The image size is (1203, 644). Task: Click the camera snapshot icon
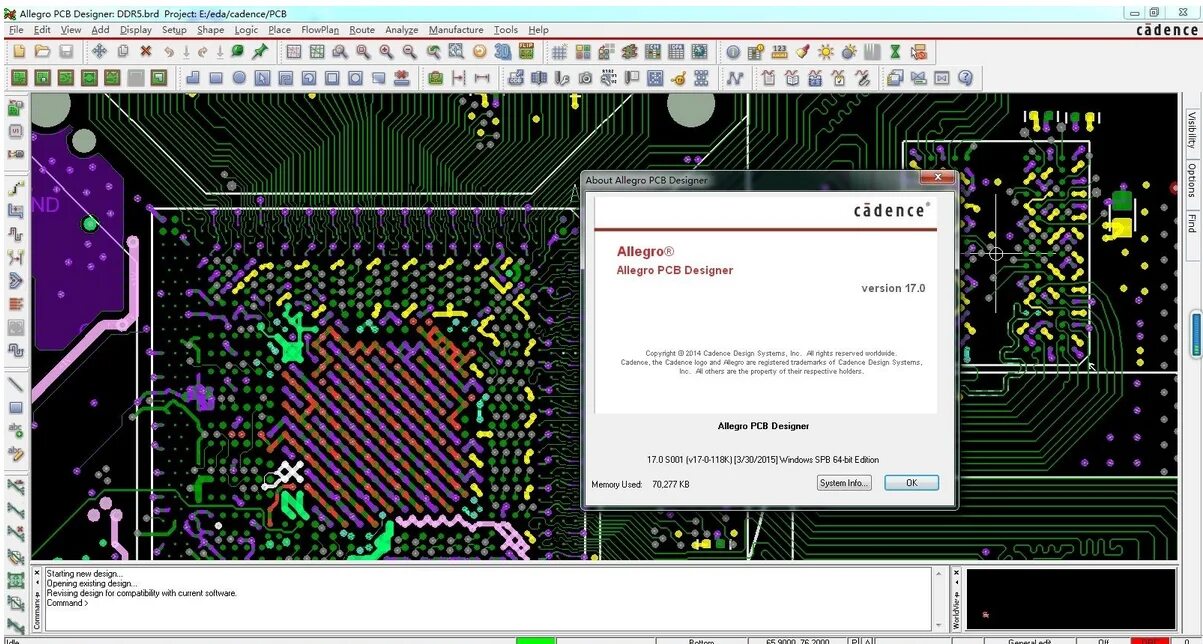coord(585,77)
